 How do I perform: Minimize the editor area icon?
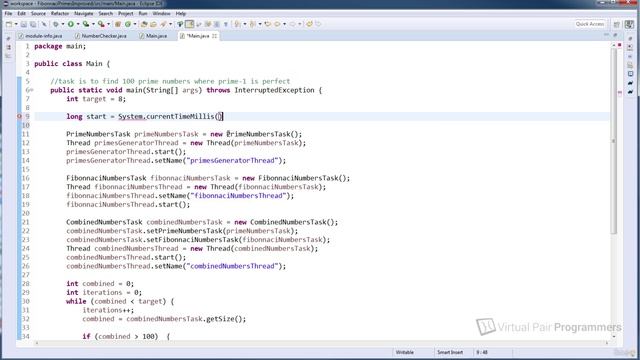point(606,36)
